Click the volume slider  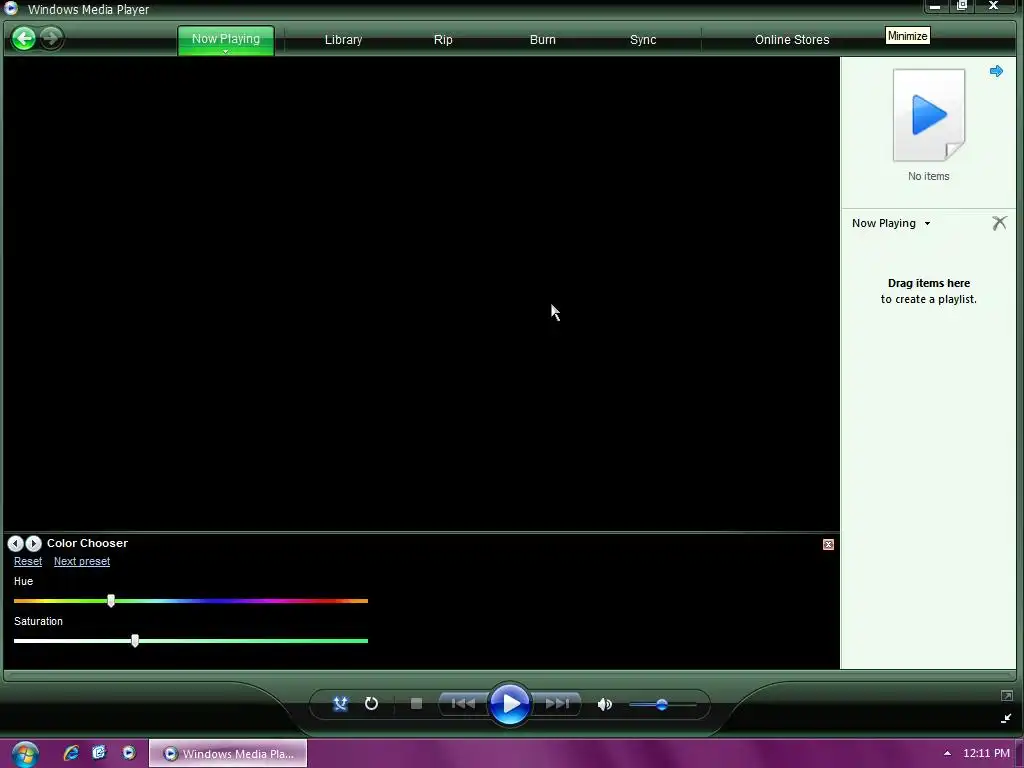click(662, 705)
